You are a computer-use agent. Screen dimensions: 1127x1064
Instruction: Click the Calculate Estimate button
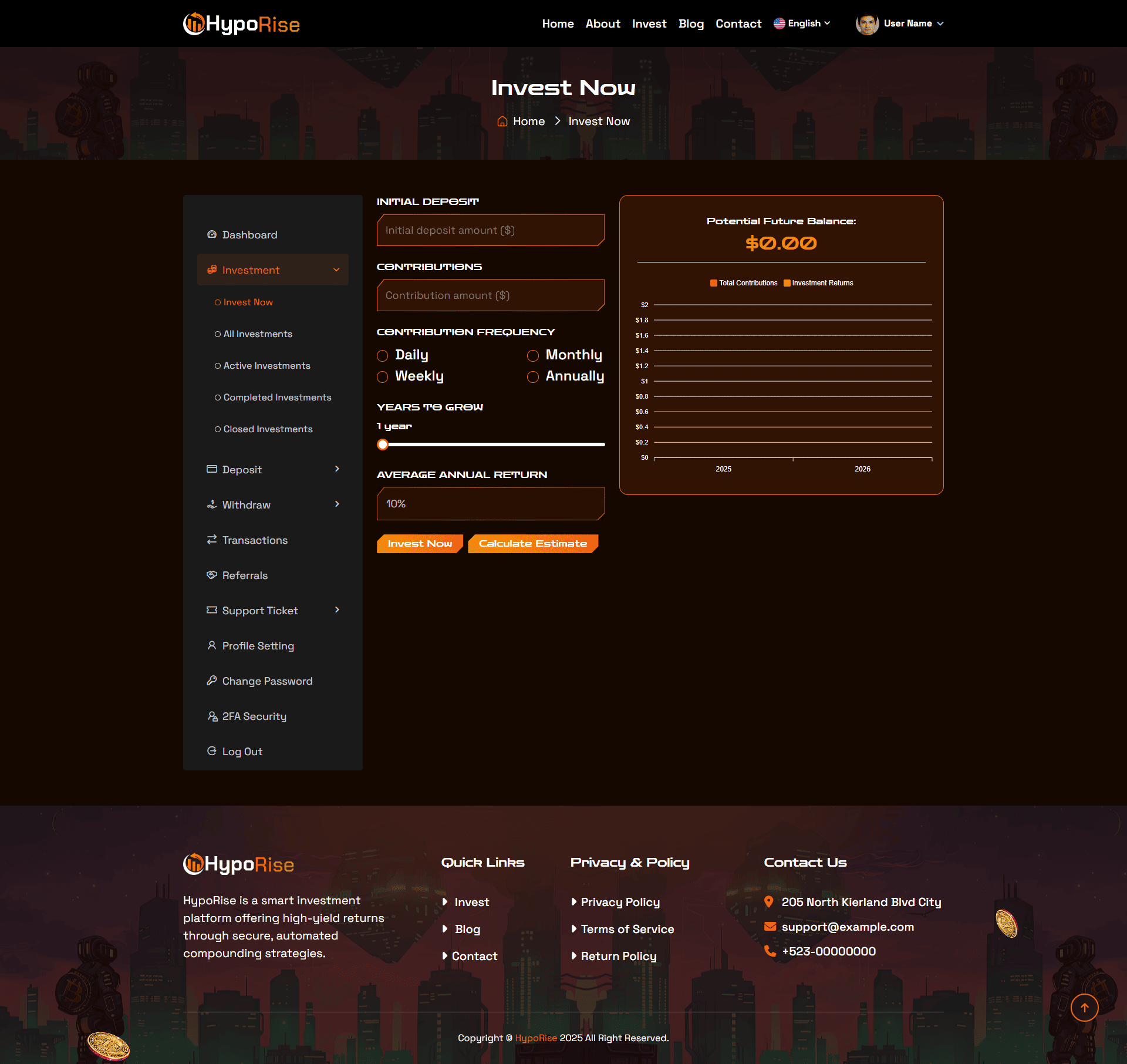tap(533, 544)
